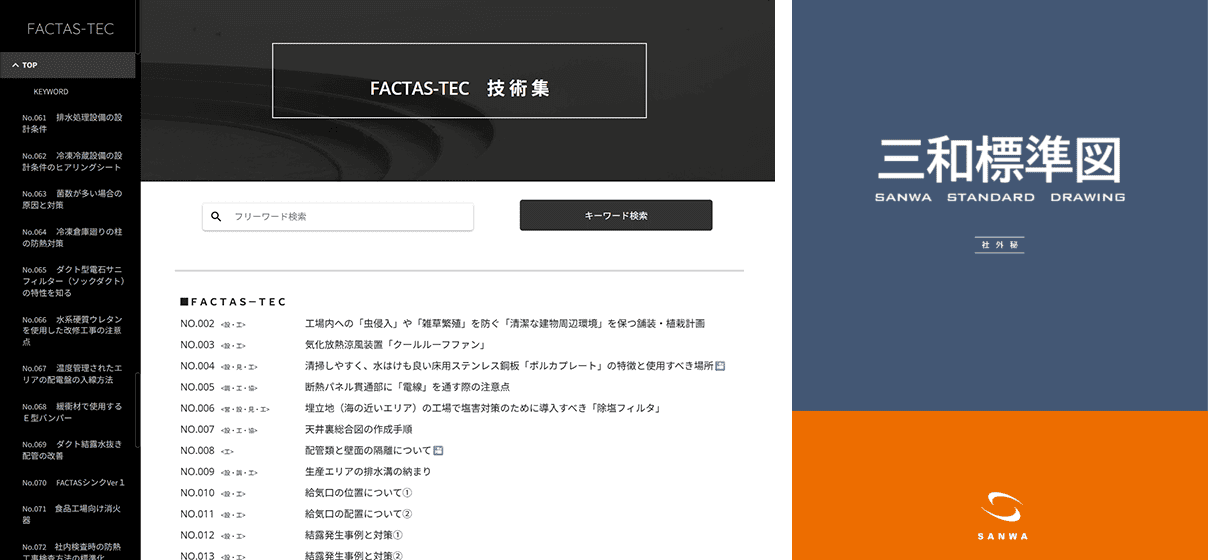Click the magnifier icon in the free-word search box

tap(216, 216)
